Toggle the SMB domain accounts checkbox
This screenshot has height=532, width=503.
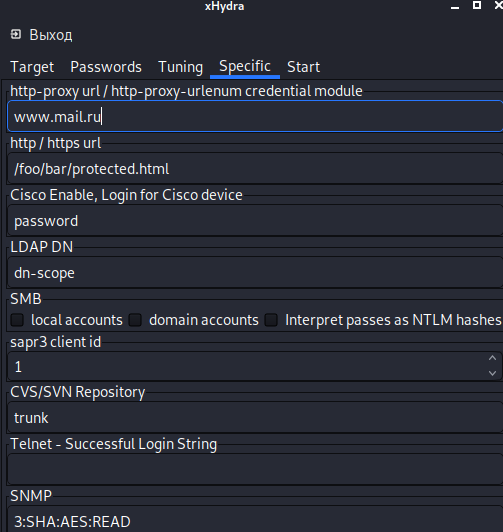pos(135,320)
